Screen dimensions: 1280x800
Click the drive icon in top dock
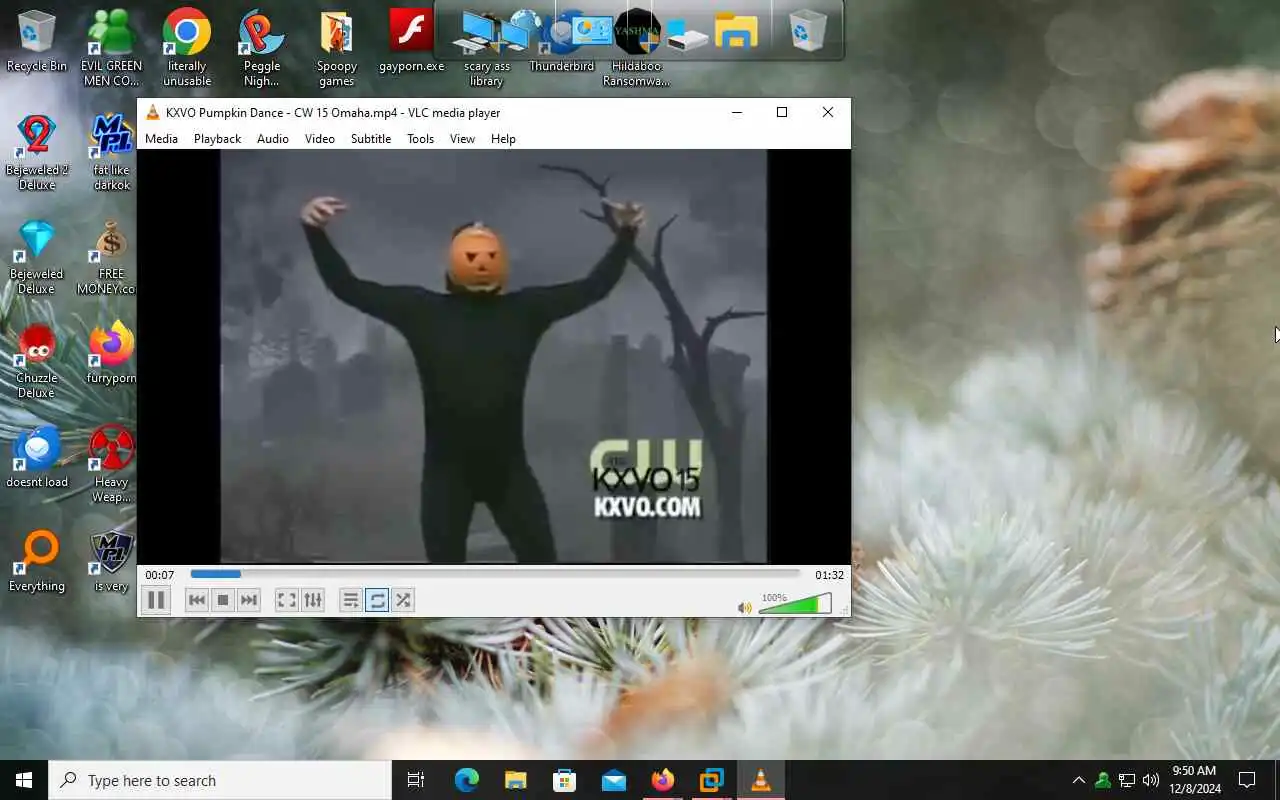click(x=687, y=38)
